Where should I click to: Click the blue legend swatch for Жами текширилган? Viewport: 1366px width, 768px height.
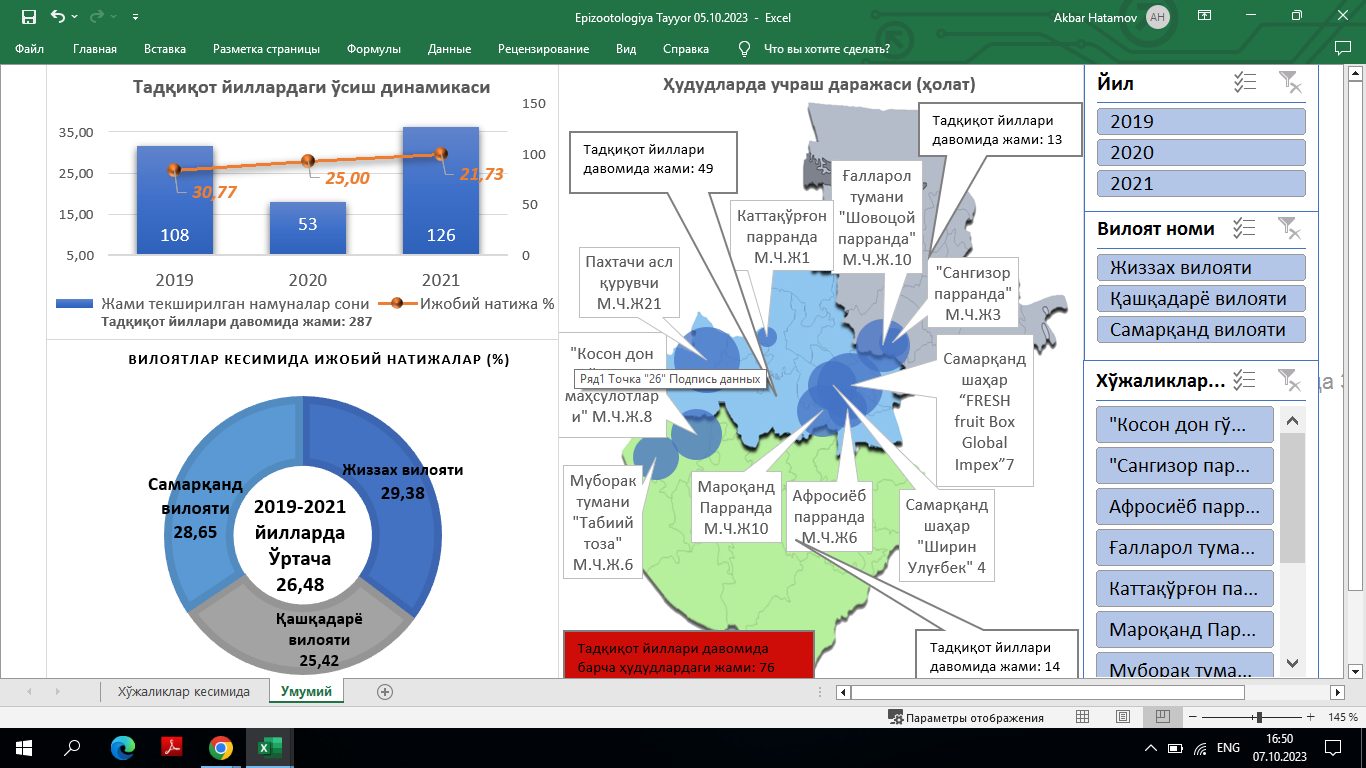76,304
